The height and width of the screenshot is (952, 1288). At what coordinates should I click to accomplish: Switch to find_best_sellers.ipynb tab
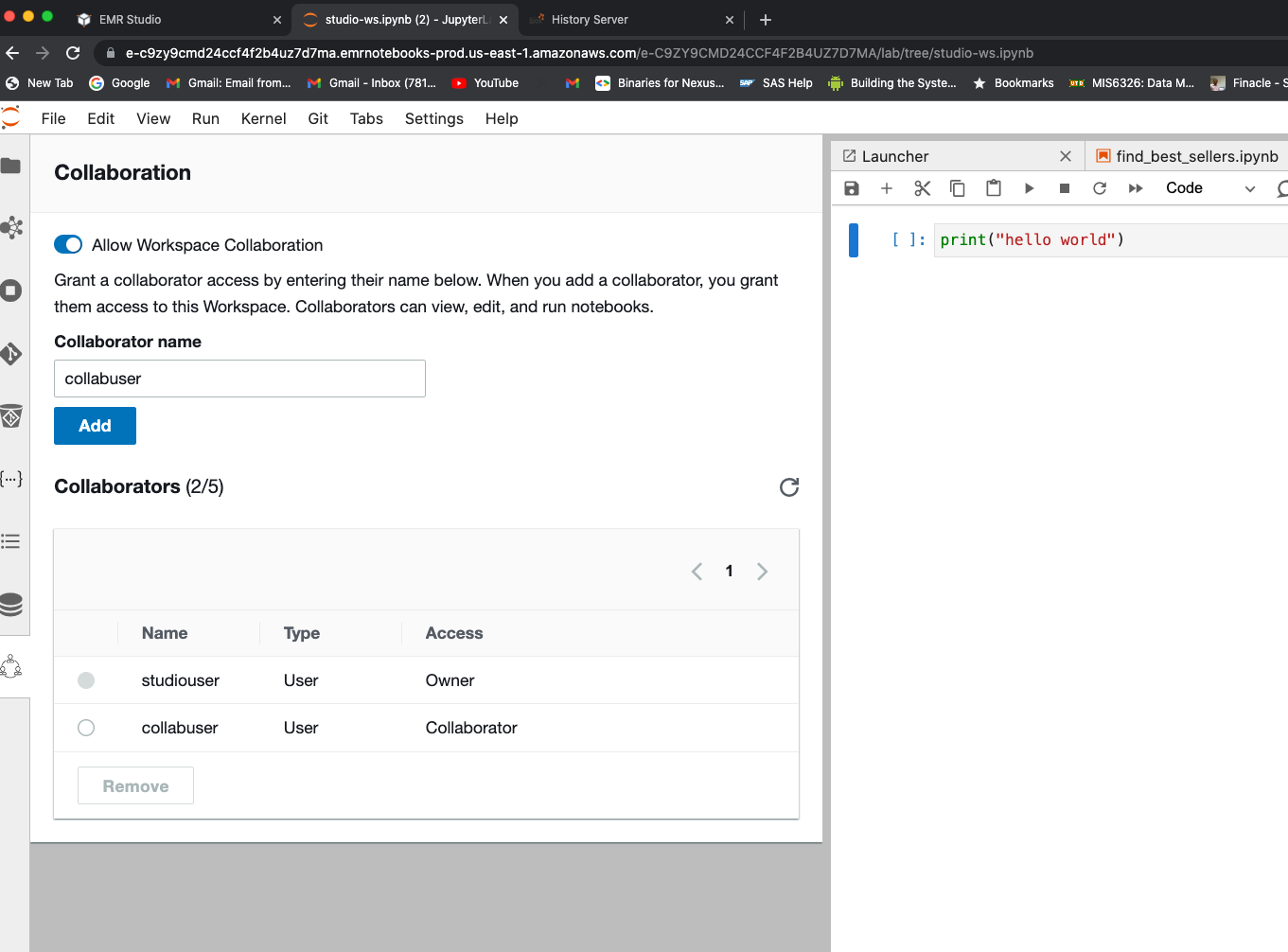1188,156
